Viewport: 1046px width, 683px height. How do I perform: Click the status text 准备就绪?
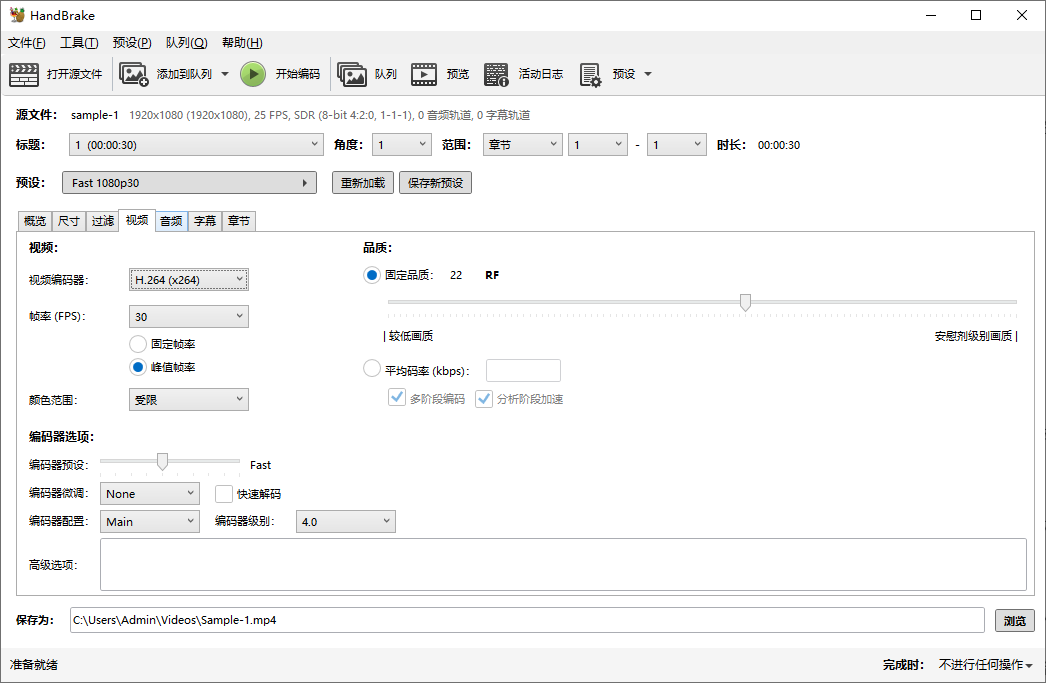pyautogui.click(x=33, y=664)
